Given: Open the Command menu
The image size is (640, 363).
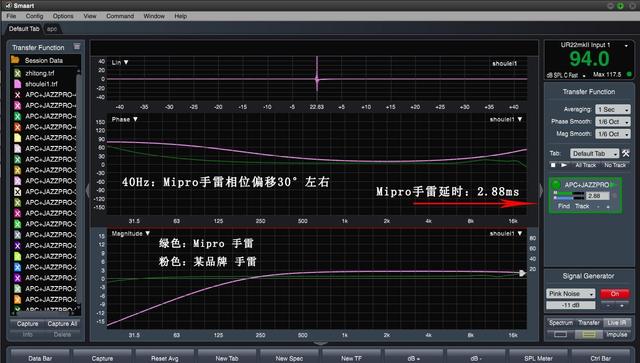Looking at the screenshot, I should [120, 16].
